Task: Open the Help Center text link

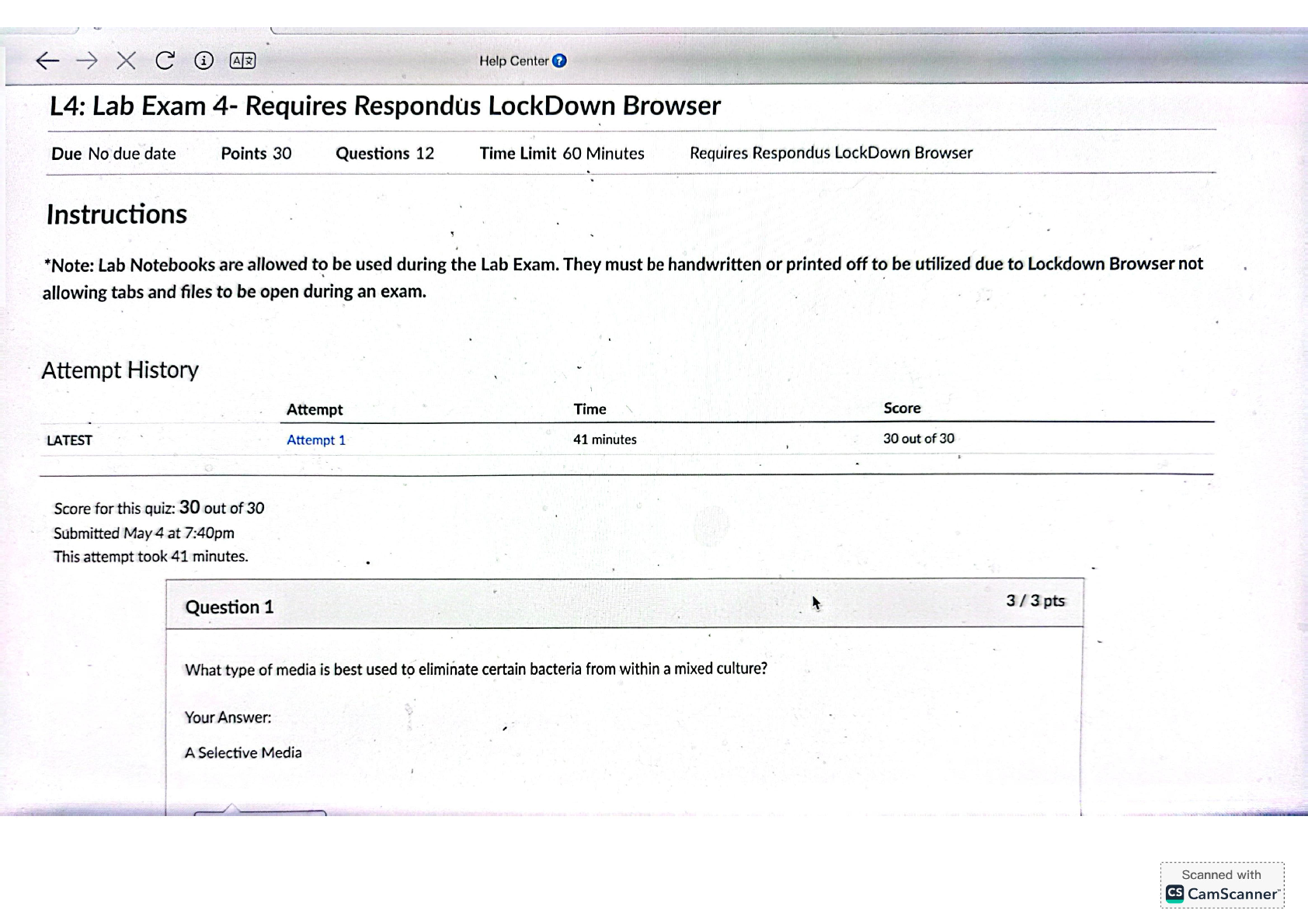Action: pos(513,61)
